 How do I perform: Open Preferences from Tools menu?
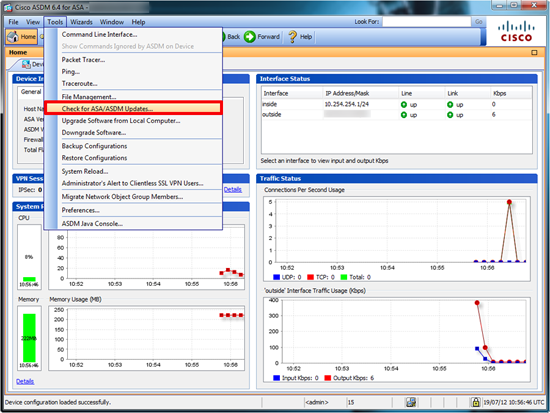point(80,210)
